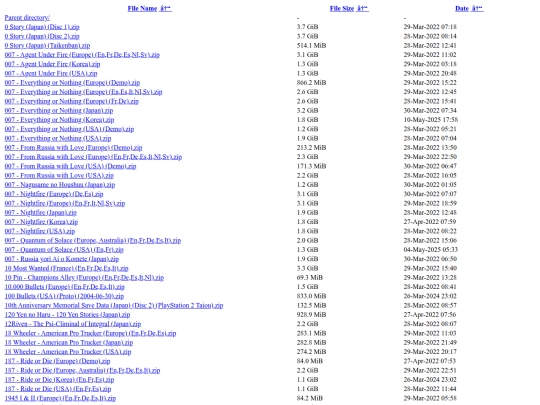Open From Russia with Love (Europe) (En,Fr,De,Es,It,Nl,Sv).zip
Image resolution: width=540 pixels, height=405 pixels.
93,157
